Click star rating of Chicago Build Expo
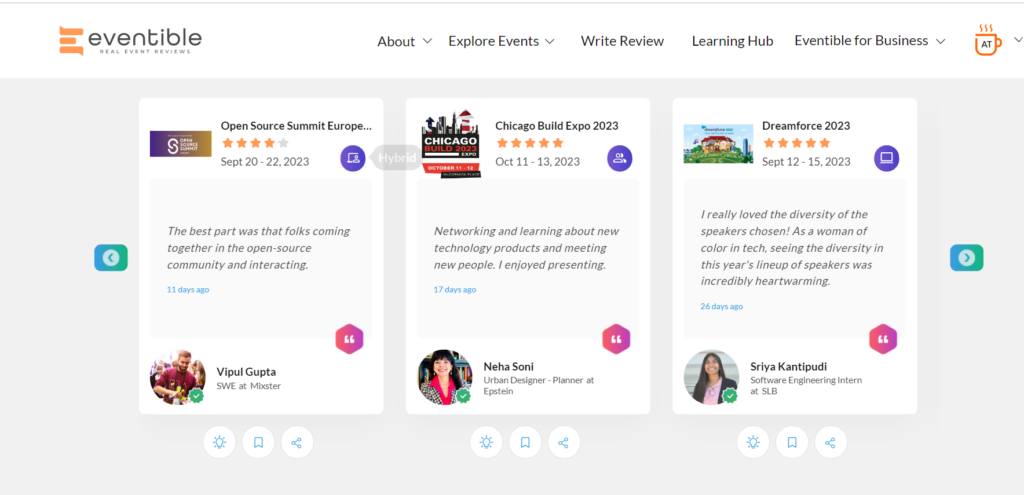 [530, 143]
